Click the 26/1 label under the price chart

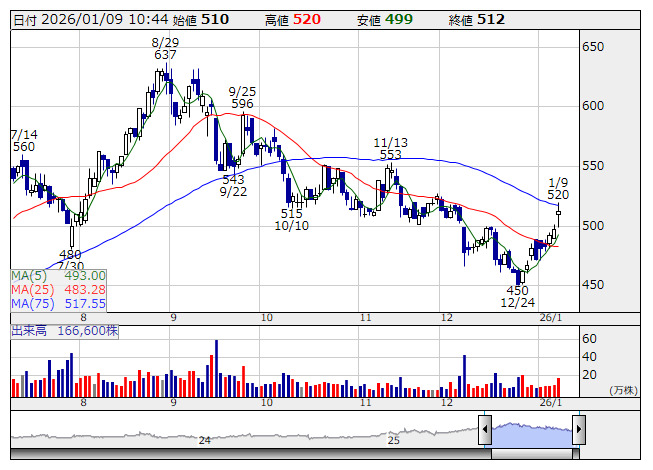(551, 318)
